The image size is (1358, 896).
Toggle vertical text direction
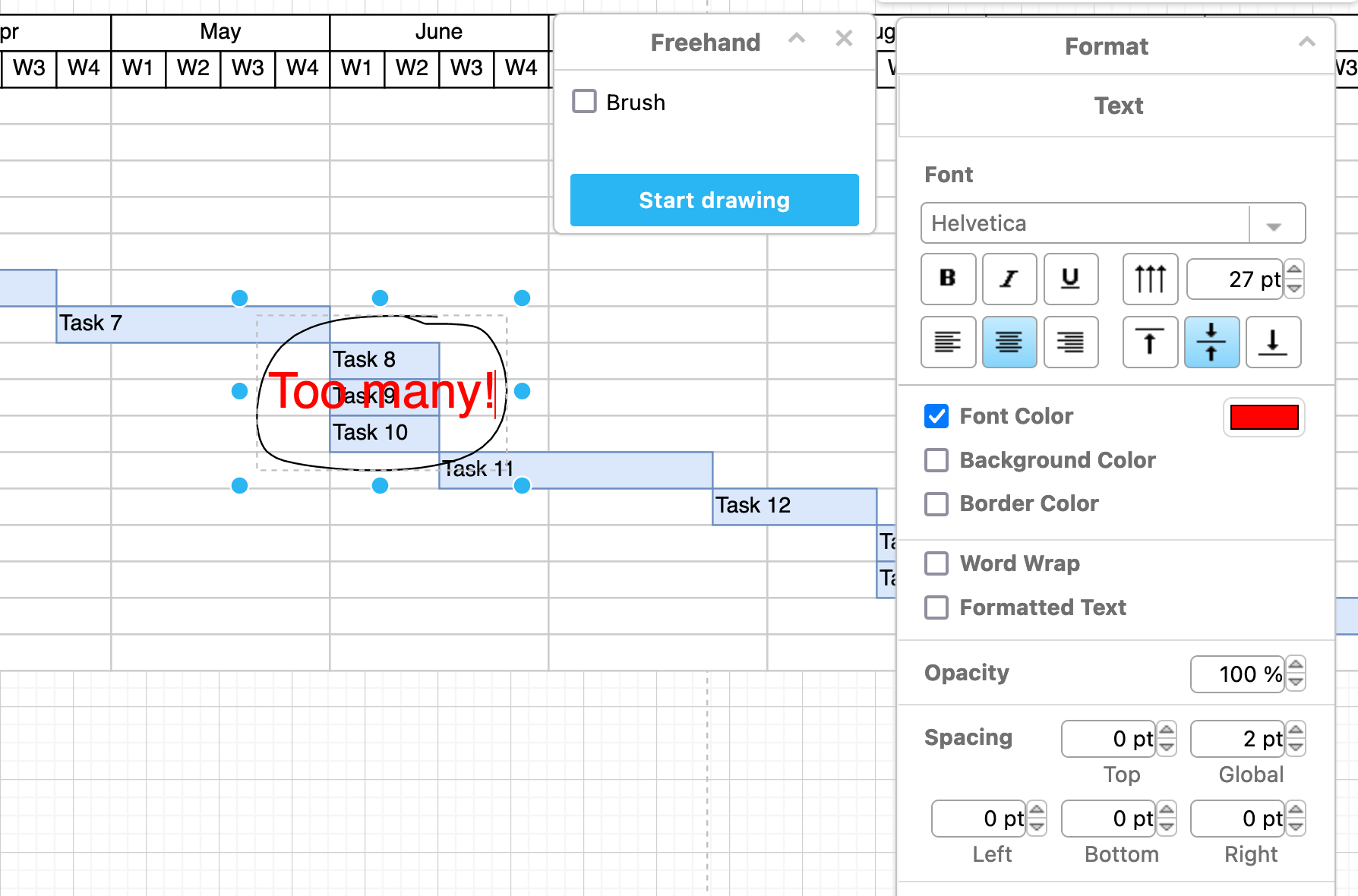[1150, 279]
